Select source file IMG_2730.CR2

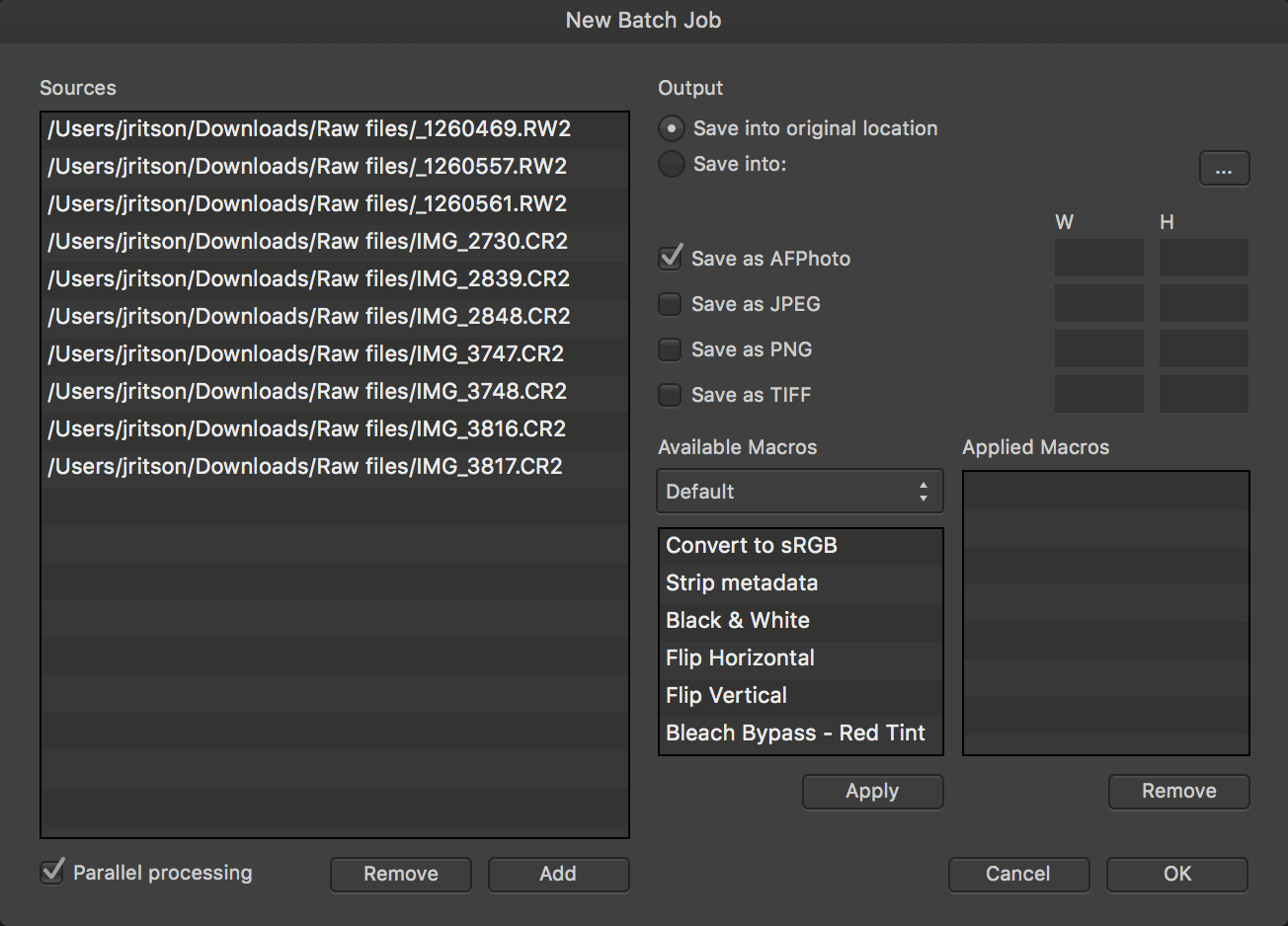308,242
